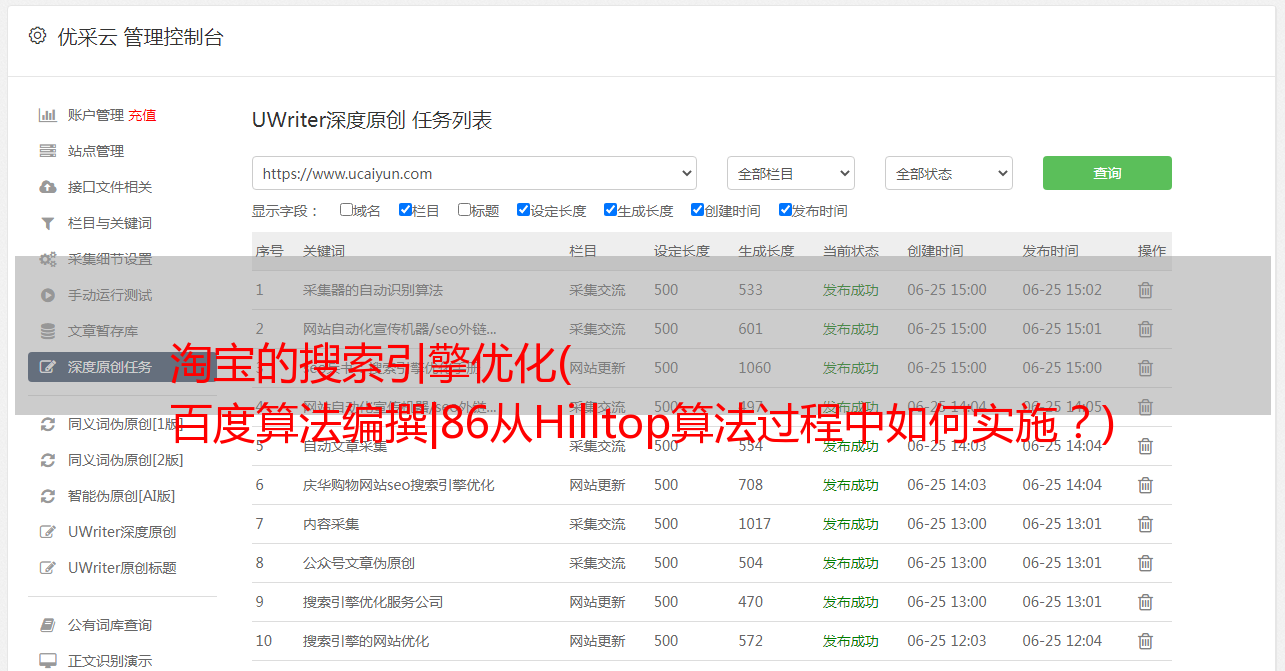Screen dimensions: 1285x671
Task: Click trash icon for 搜索引擎优化服务公司 row
Action: click(x=1145, y=602)
